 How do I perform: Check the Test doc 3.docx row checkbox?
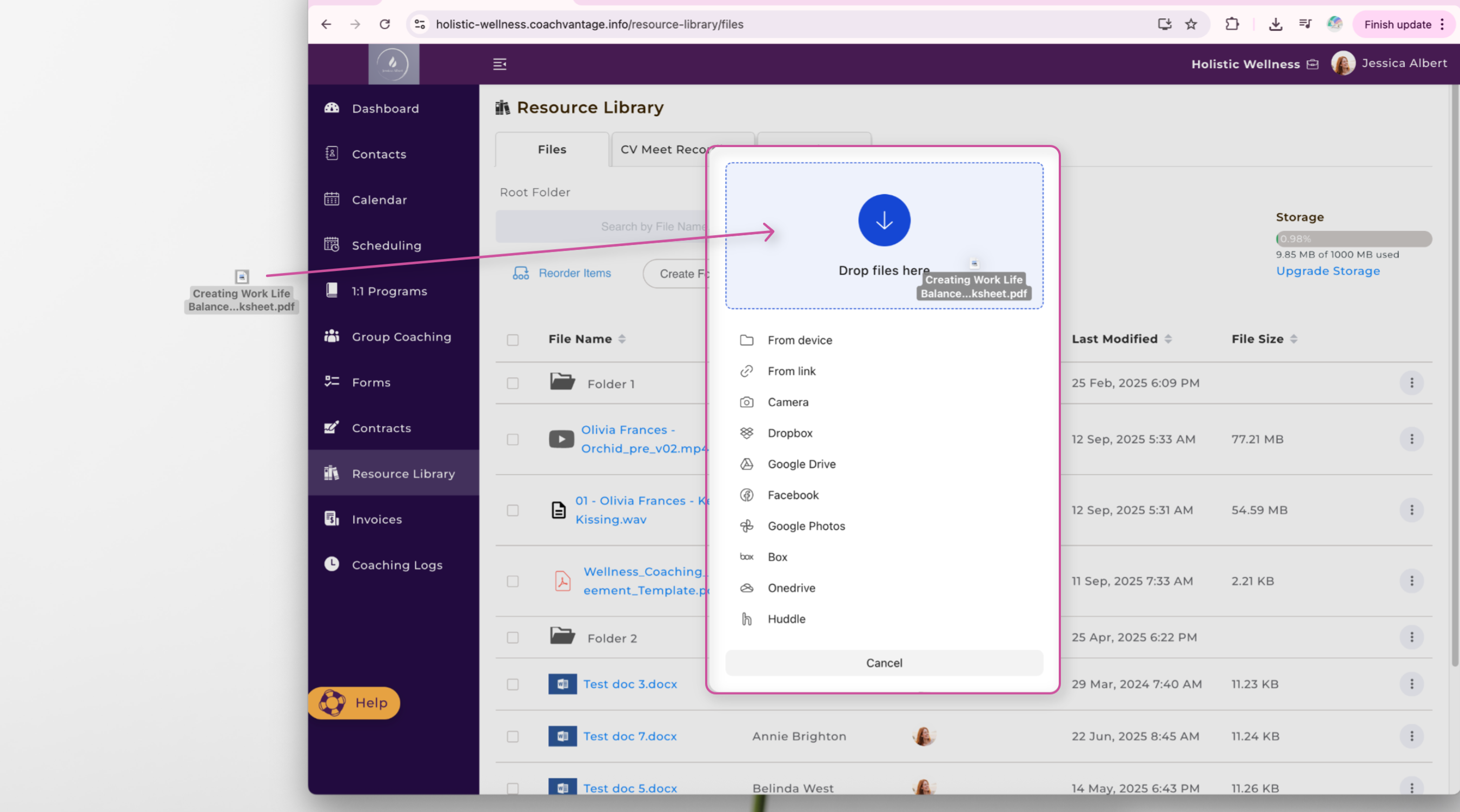513,684
